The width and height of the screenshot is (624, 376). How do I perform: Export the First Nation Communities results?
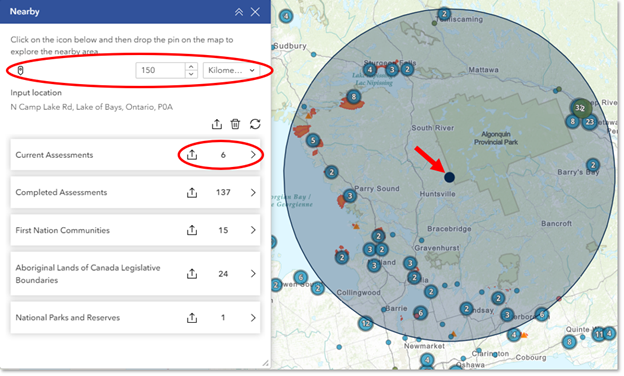click(192, 230)
